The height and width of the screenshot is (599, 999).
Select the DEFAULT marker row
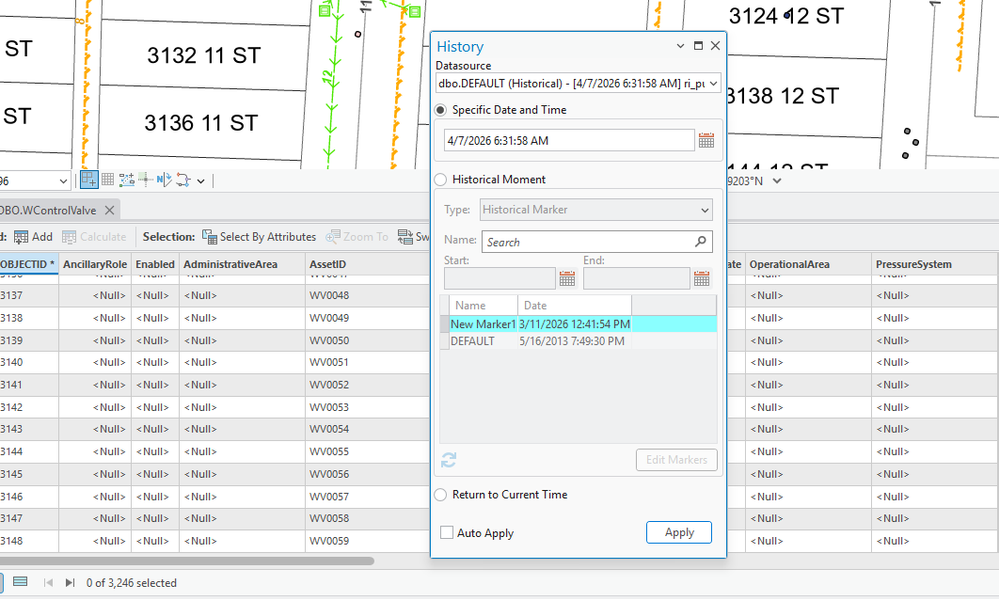point(579,342)
